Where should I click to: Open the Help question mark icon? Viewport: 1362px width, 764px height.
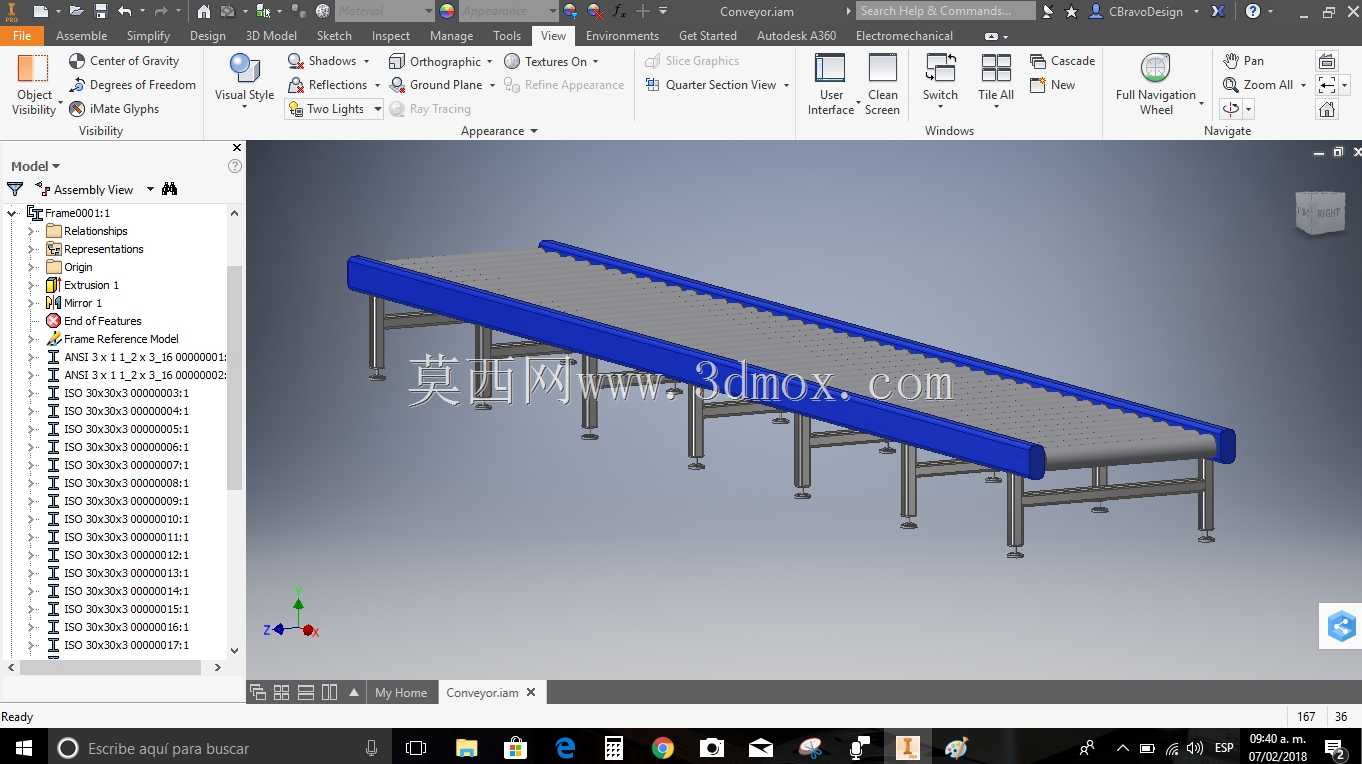click(x=1254, y=11)
